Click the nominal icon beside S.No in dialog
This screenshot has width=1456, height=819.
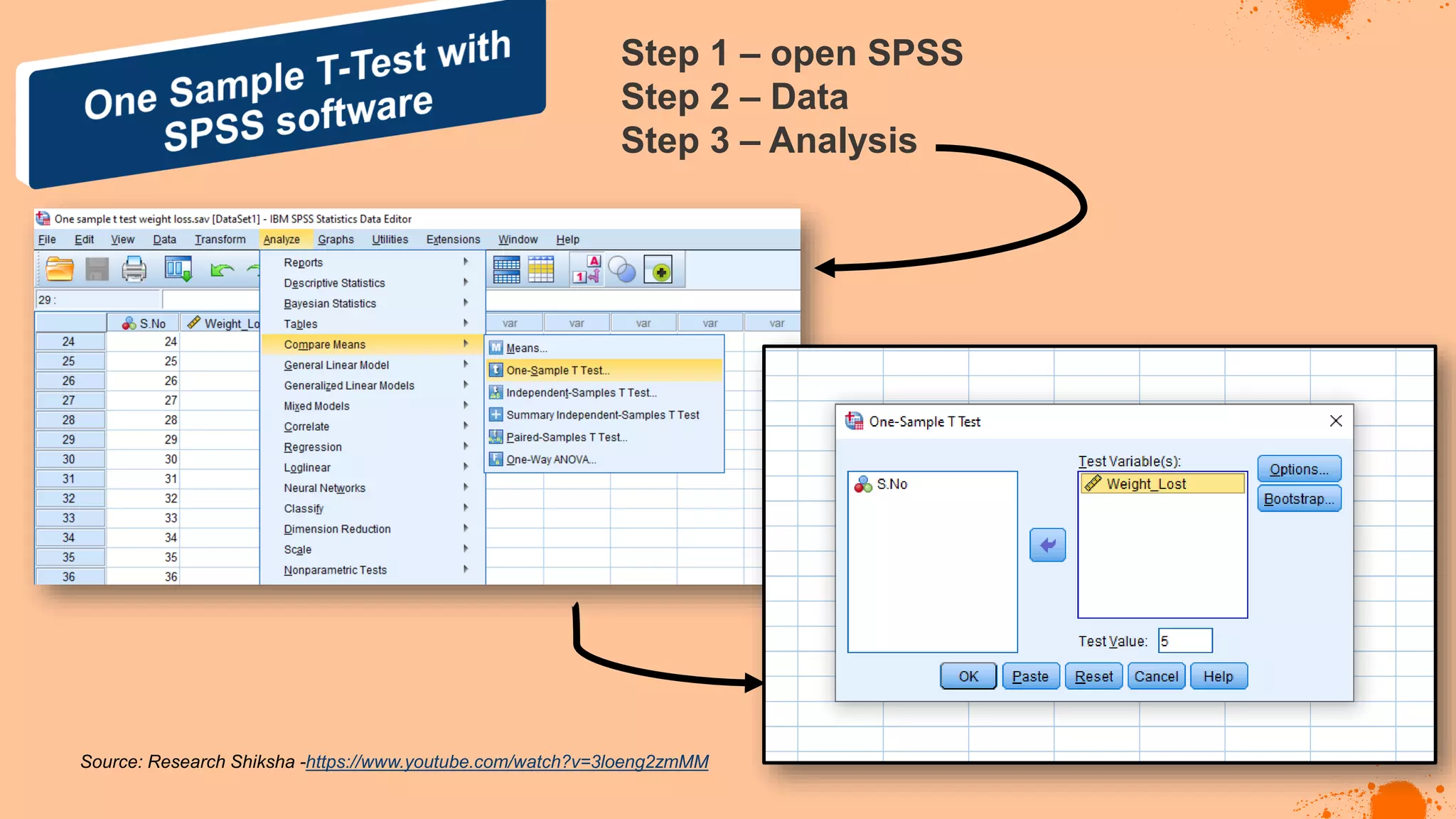[863, 484]
